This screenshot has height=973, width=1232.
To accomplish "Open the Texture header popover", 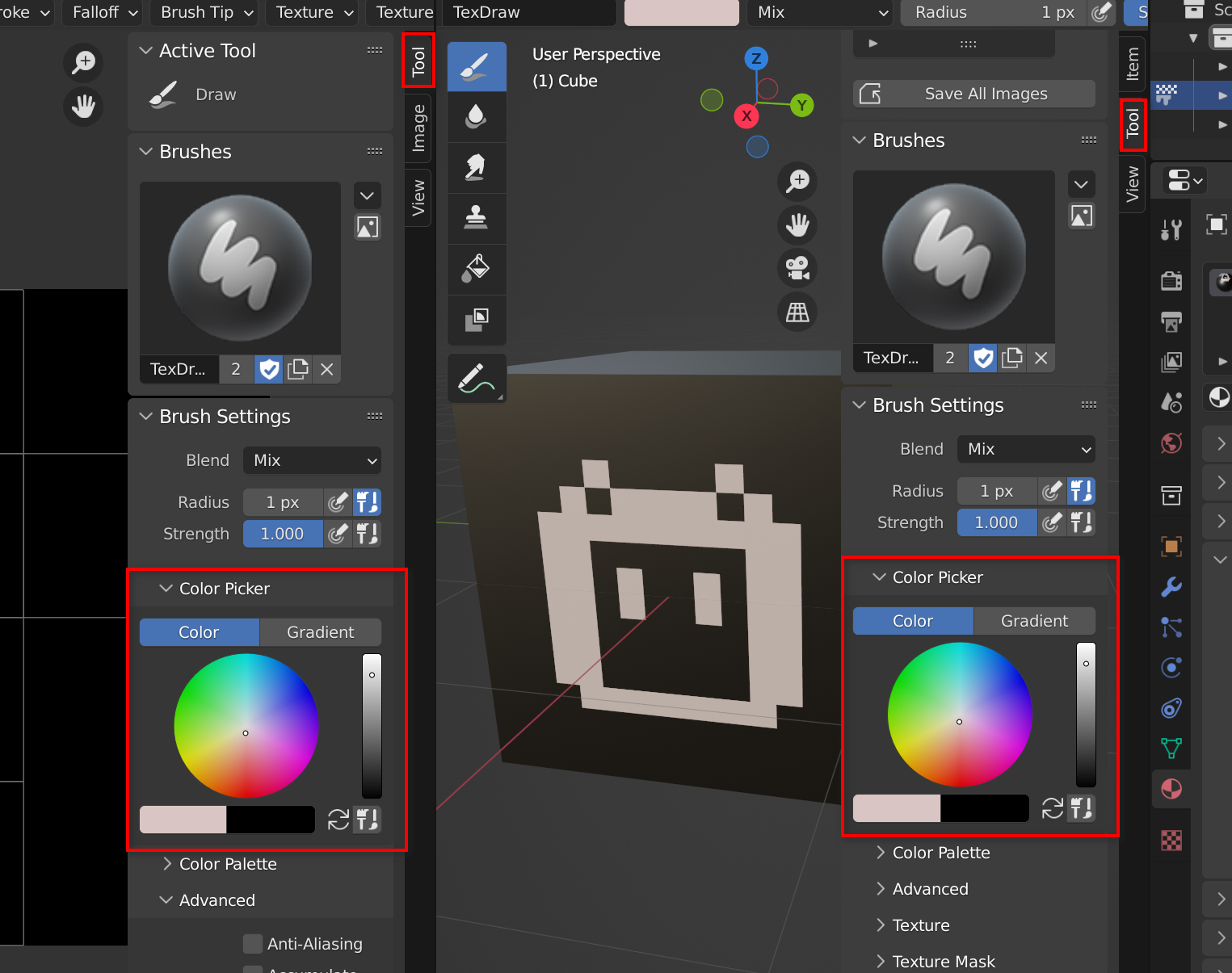I will [313, 12].
